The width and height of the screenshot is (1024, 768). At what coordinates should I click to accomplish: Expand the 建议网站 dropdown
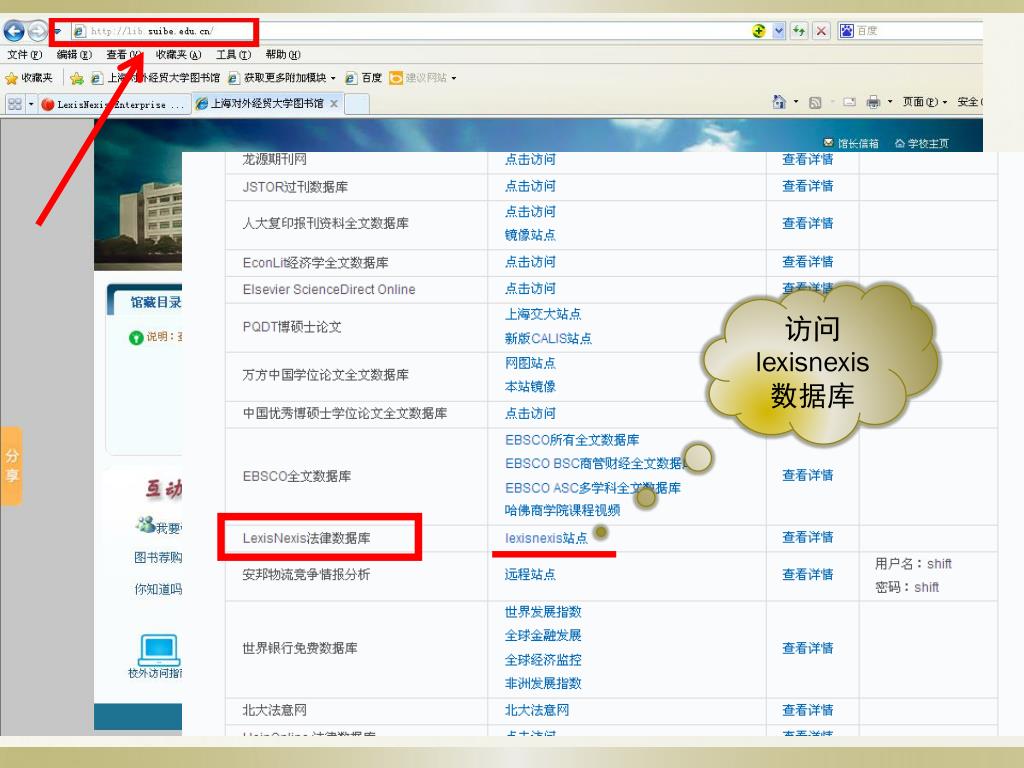pyautogui.click(x=453, y=78)
